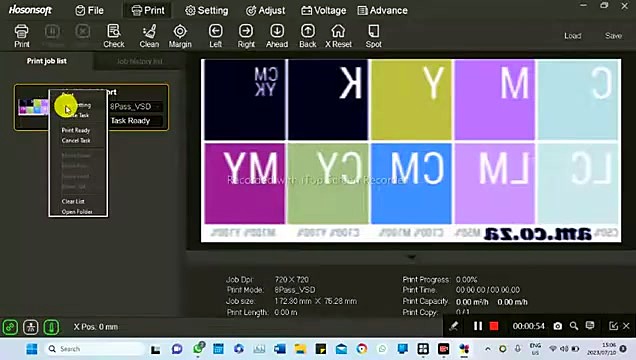Choose Open Folder in context menu

[x=77, y=212]
